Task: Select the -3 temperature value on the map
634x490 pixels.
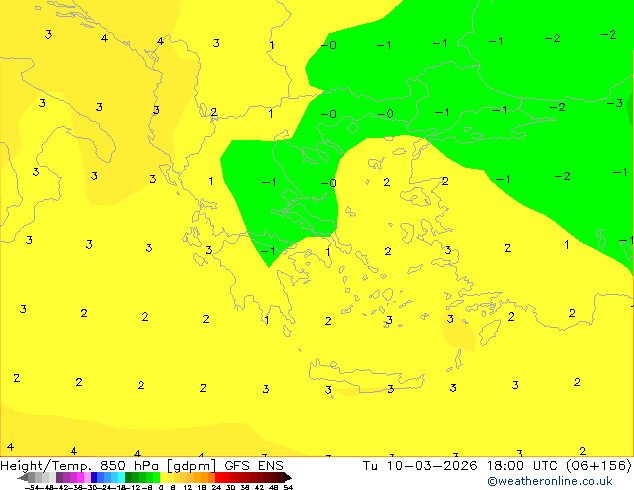Action: click(x=614, y=103)
